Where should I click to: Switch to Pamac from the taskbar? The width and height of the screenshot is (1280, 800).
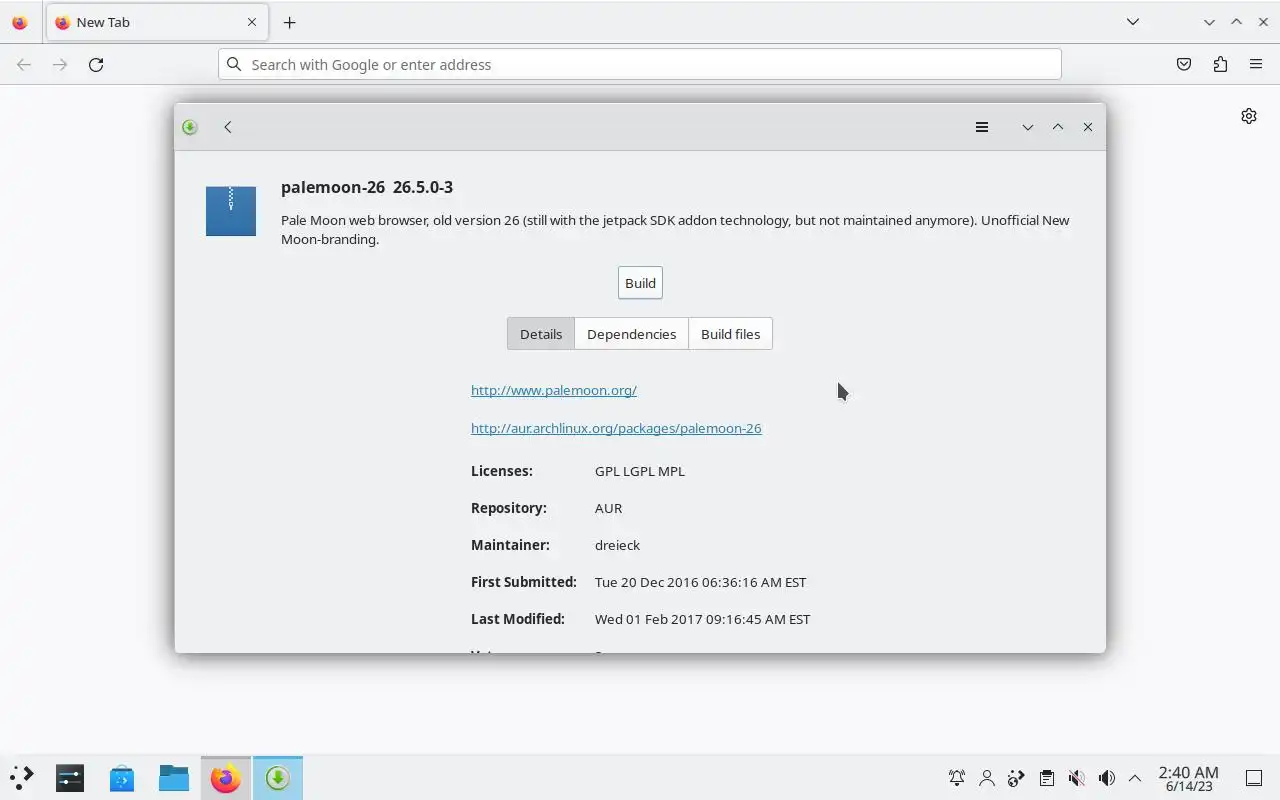[x=278, y=778]
